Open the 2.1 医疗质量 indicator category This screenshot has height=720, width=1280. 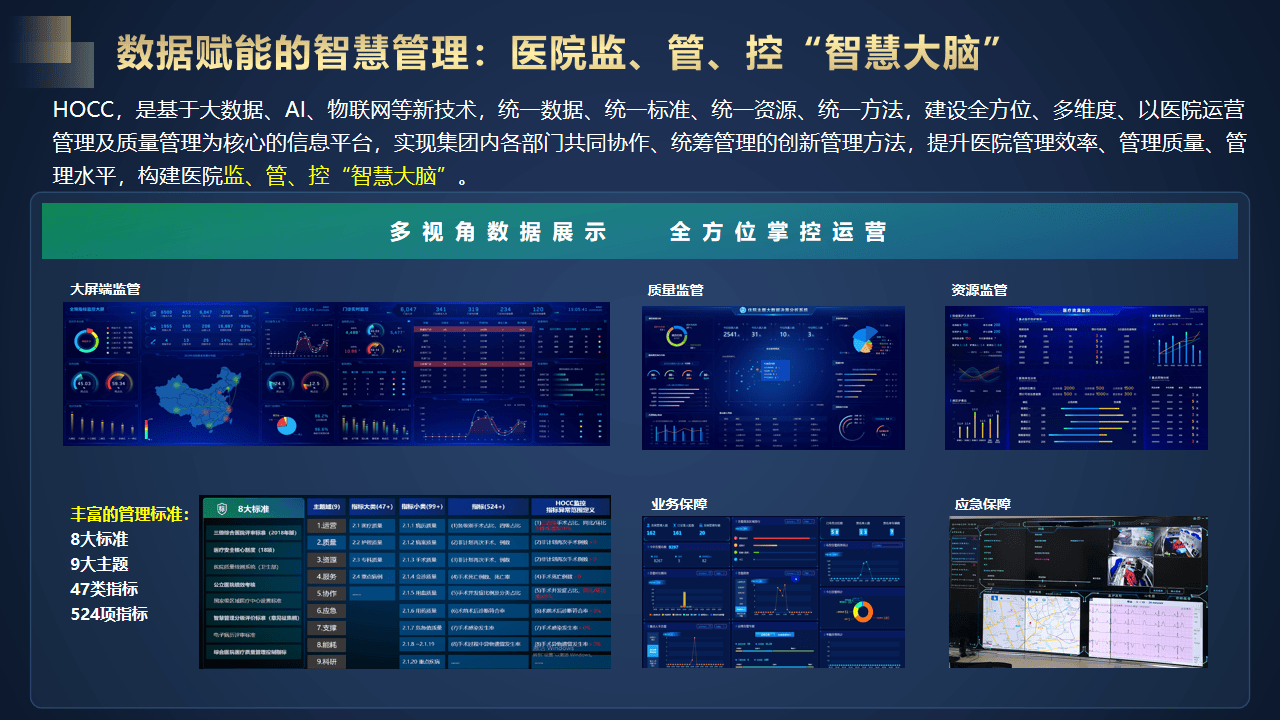369,525
